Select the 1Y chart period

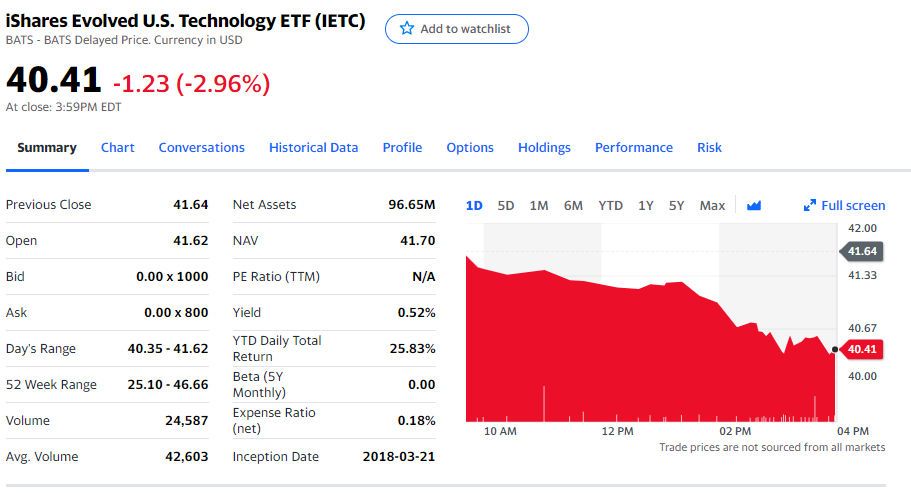(x=646, y=205)
